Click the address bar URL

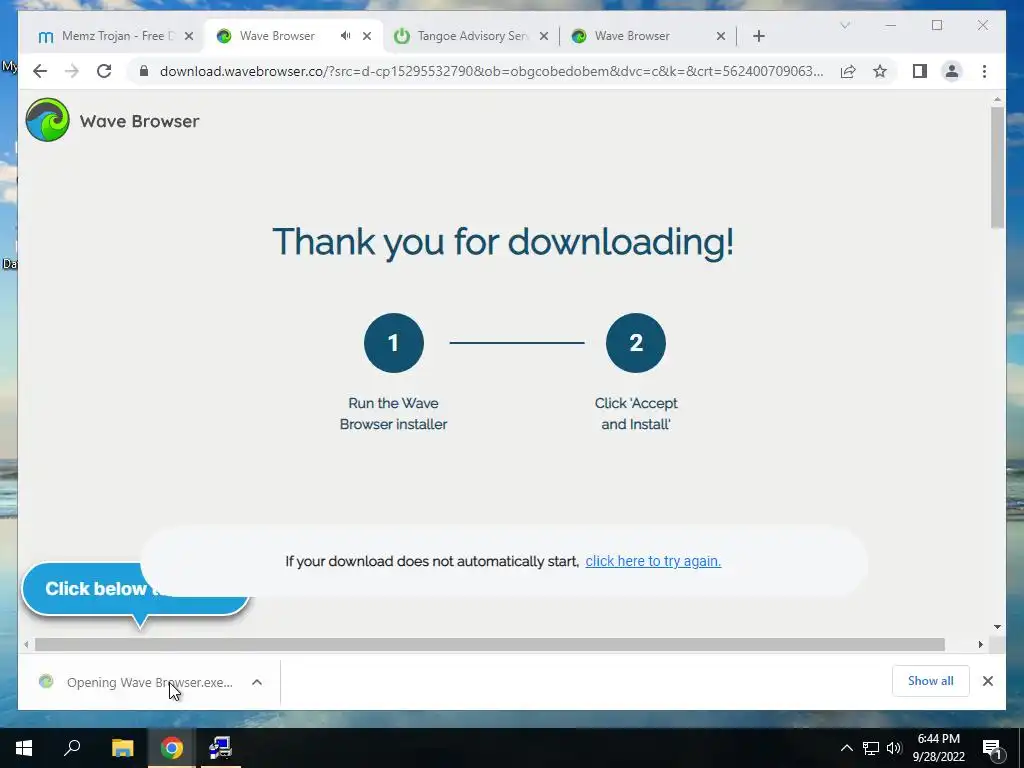(491, 71)
